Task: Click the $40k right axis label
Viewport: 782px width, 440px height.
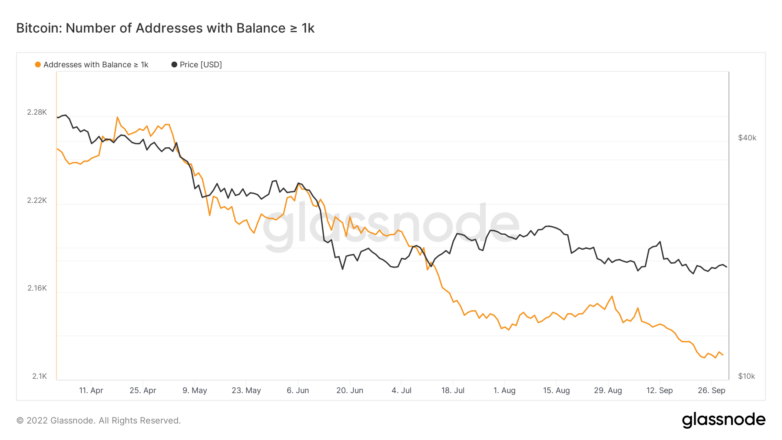Action: pyautogui.click(x=747, y=138)
